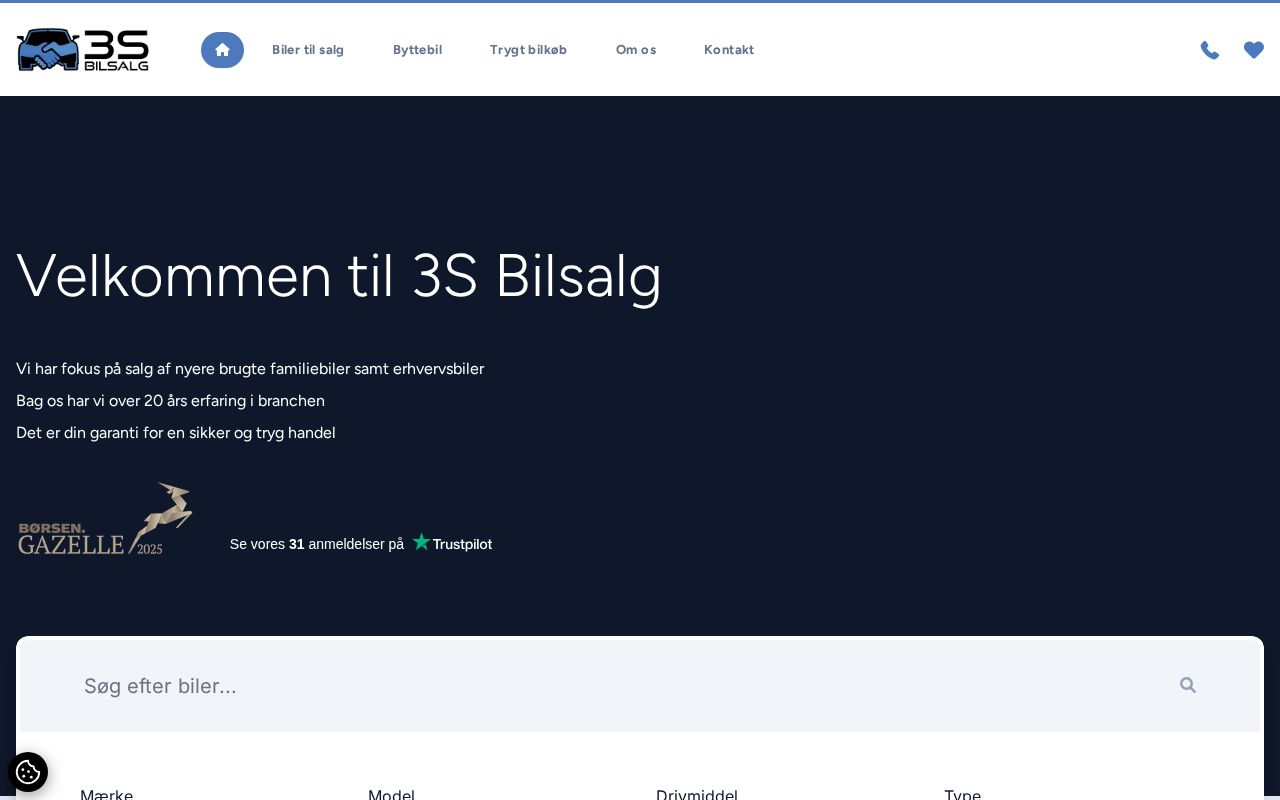Viewport: 1280px width, 800px height.
Task: Click the Trustpilot star logo
Action: coord(421,542)
